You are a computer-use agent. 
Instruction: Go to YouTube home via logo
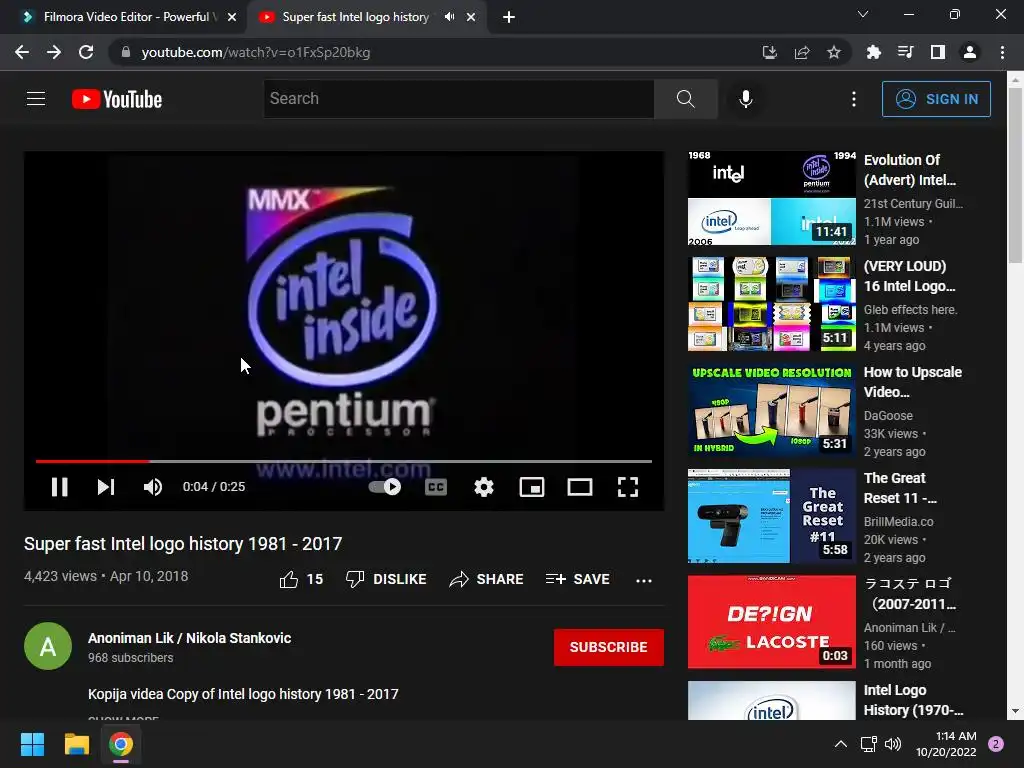pos(117,99)
